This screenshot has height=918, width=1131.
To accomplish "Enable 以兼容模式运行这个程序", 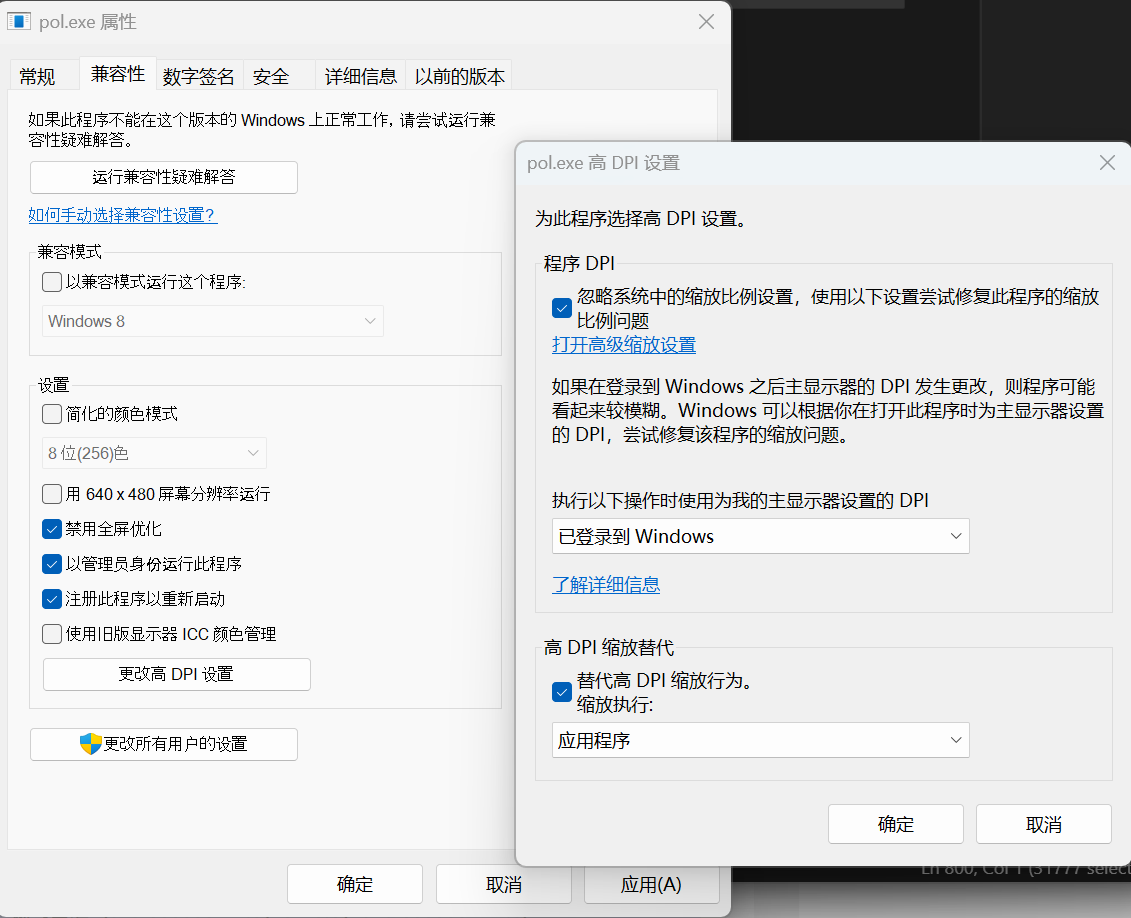I will tap(51, 282).
